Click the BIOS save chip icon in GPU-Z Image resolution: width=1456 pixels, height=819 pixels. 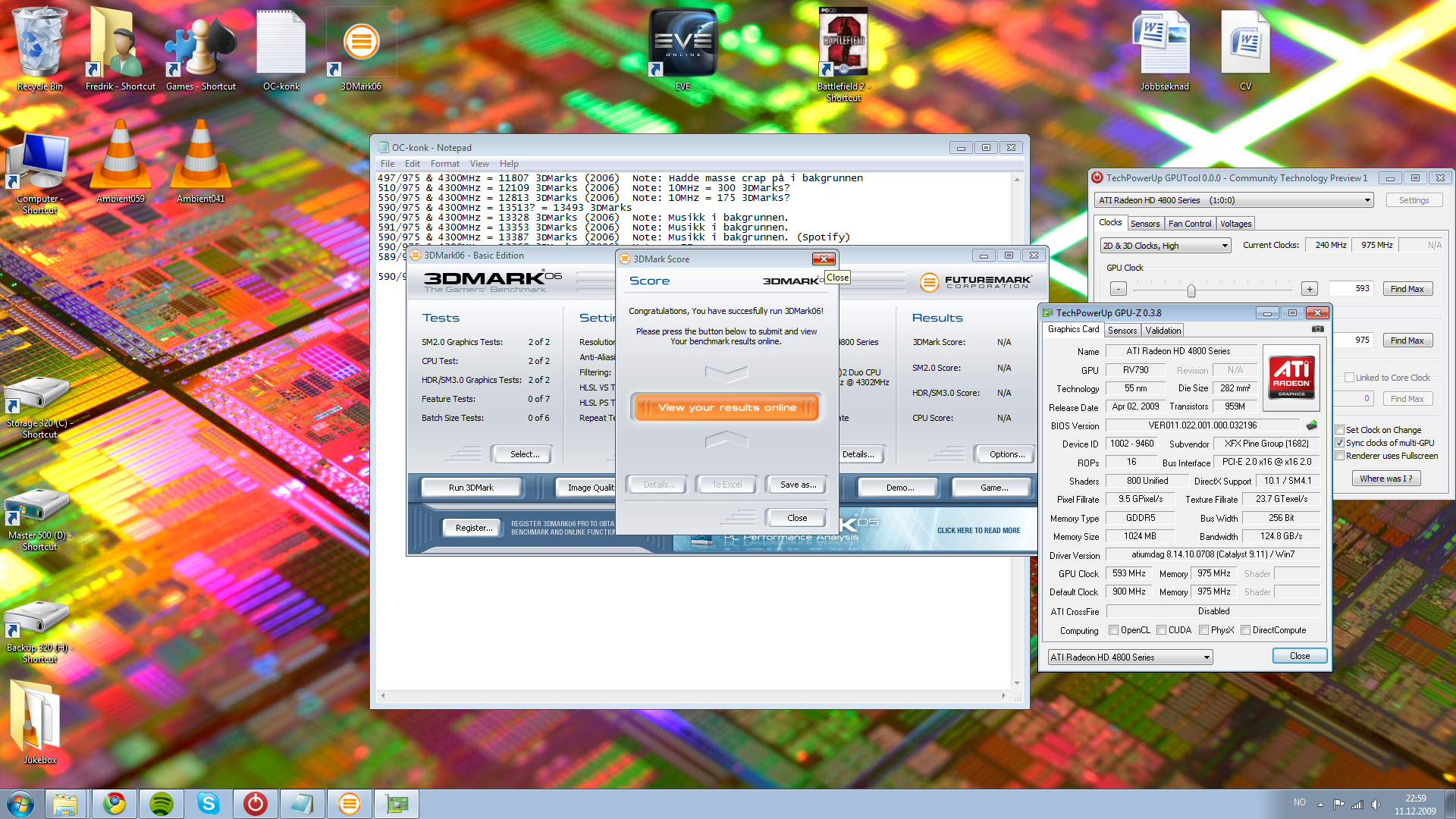coord(1312,425)
